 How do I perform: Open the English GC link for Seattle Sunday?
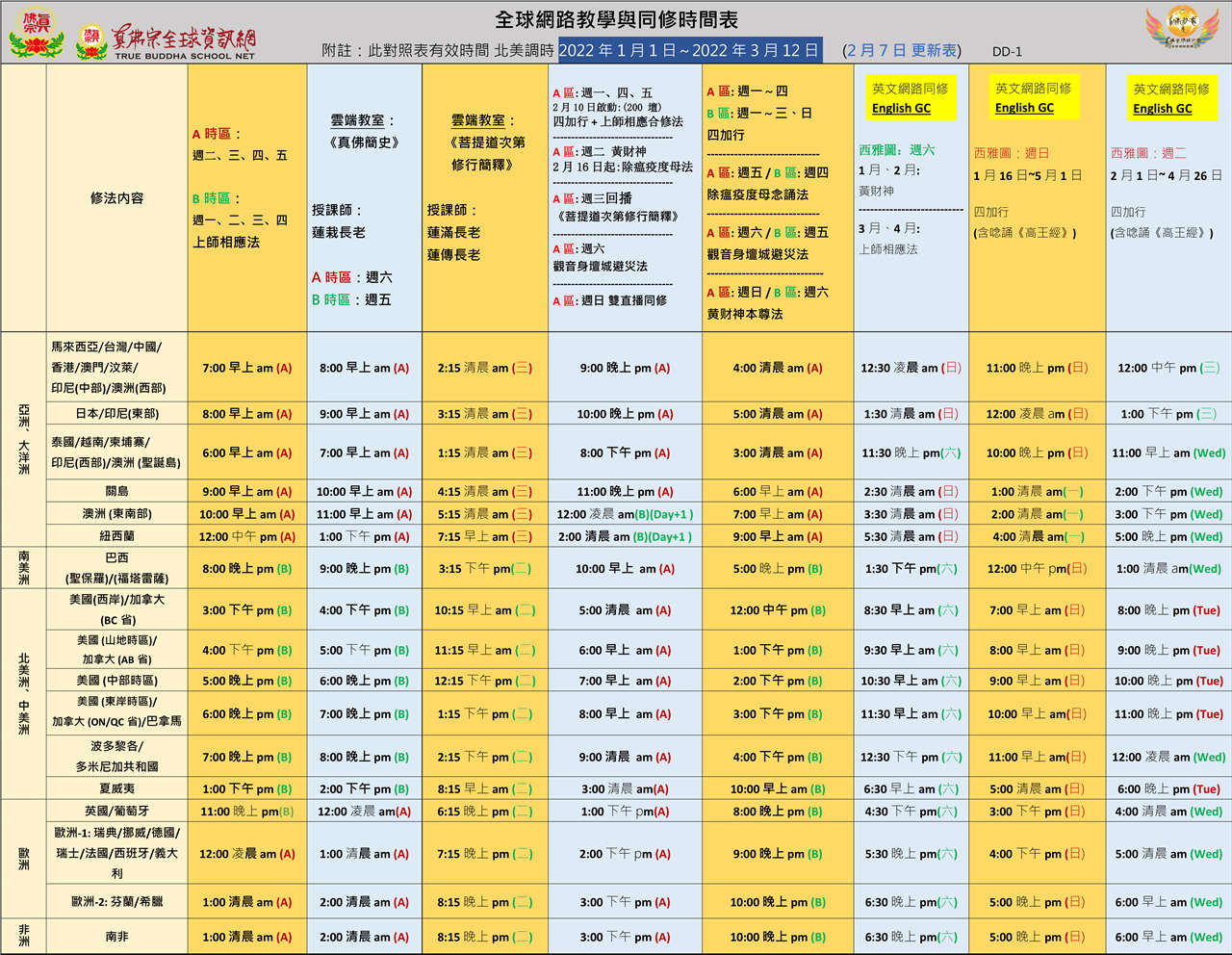[1024, 108]
